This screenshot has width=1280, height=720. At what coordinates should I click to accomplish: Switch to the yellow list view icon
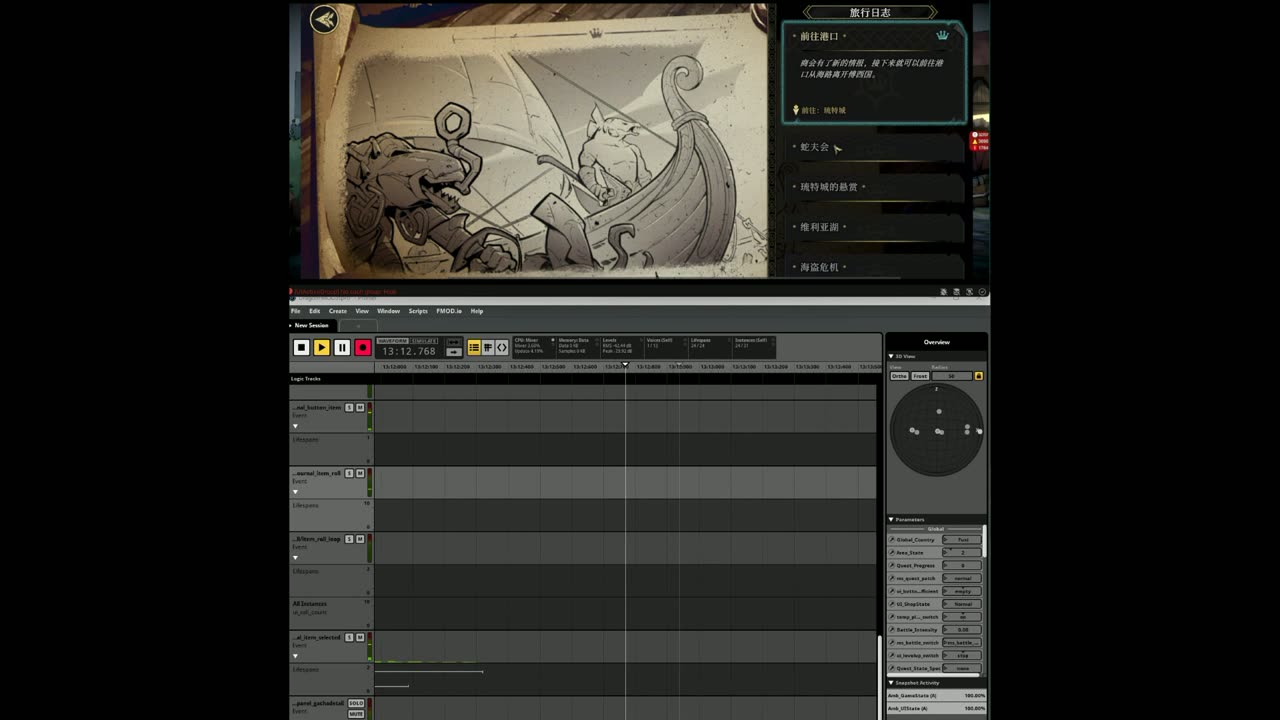point(474,347)
